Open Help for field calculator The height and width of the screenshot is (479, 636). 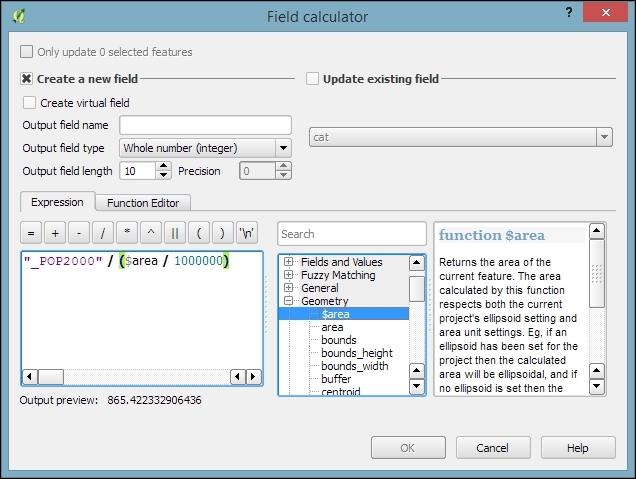click(x=578, y=448)
